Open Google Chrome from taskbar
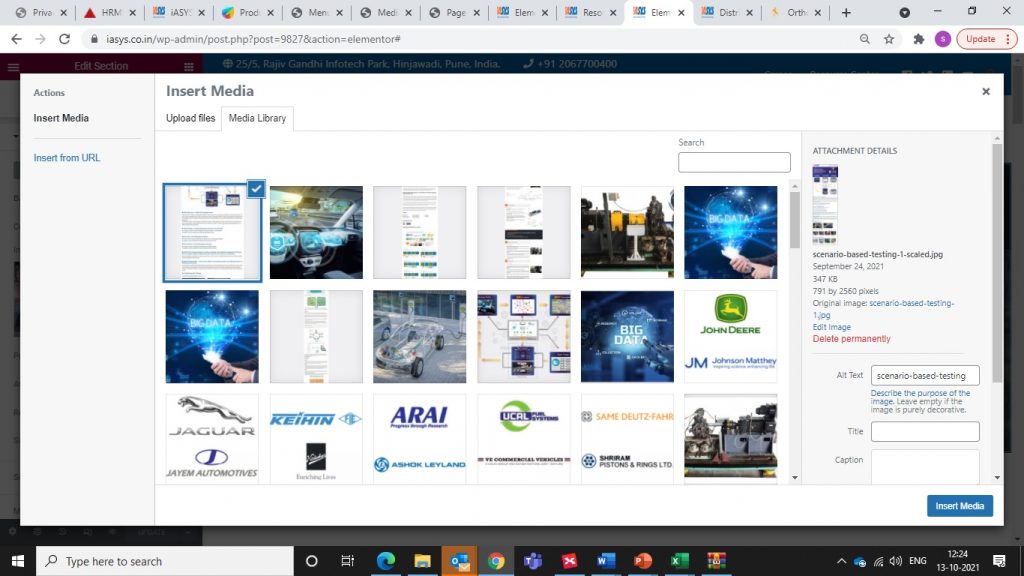The image size is (1024, 576). (x=496, y=561)
